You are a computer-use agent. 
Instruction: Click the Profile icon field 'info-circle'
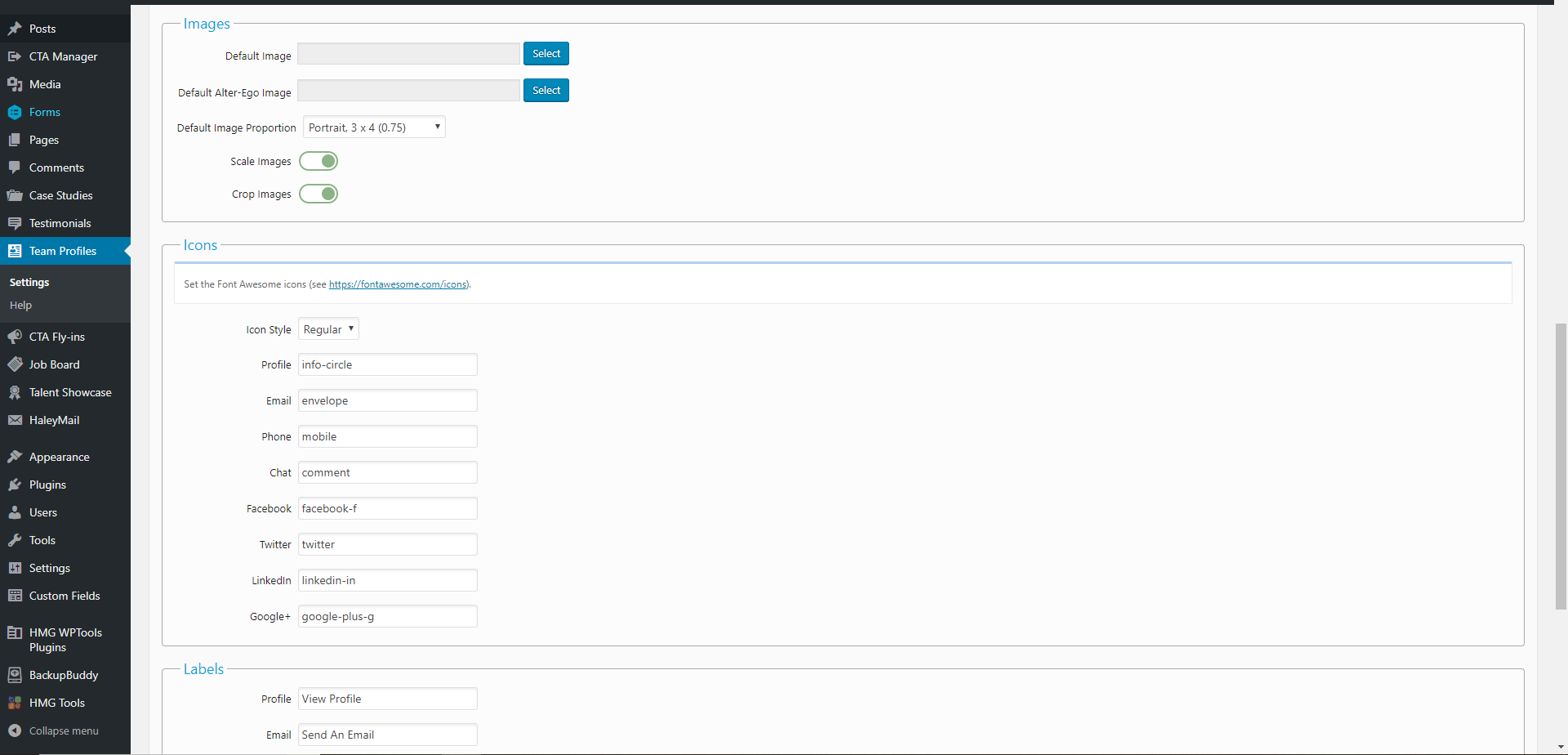tap(388, 364)
